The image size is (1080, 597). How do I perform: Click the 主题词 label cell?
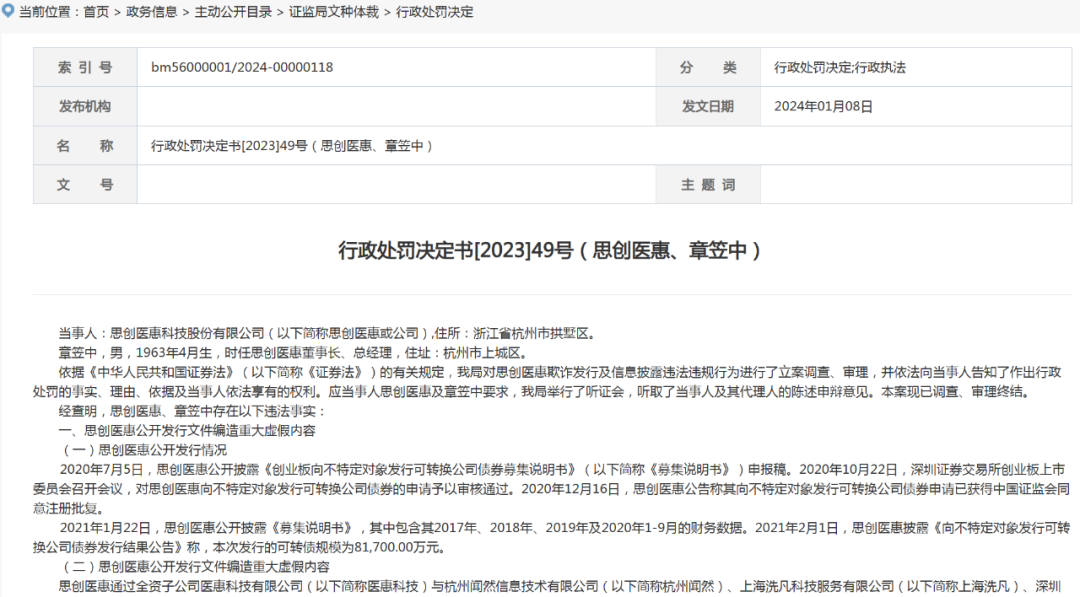708,185
